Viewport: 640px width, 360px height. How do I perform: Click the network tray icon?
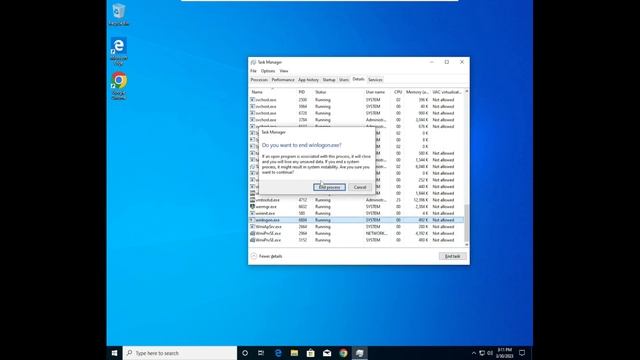click(x=482, y=353)
